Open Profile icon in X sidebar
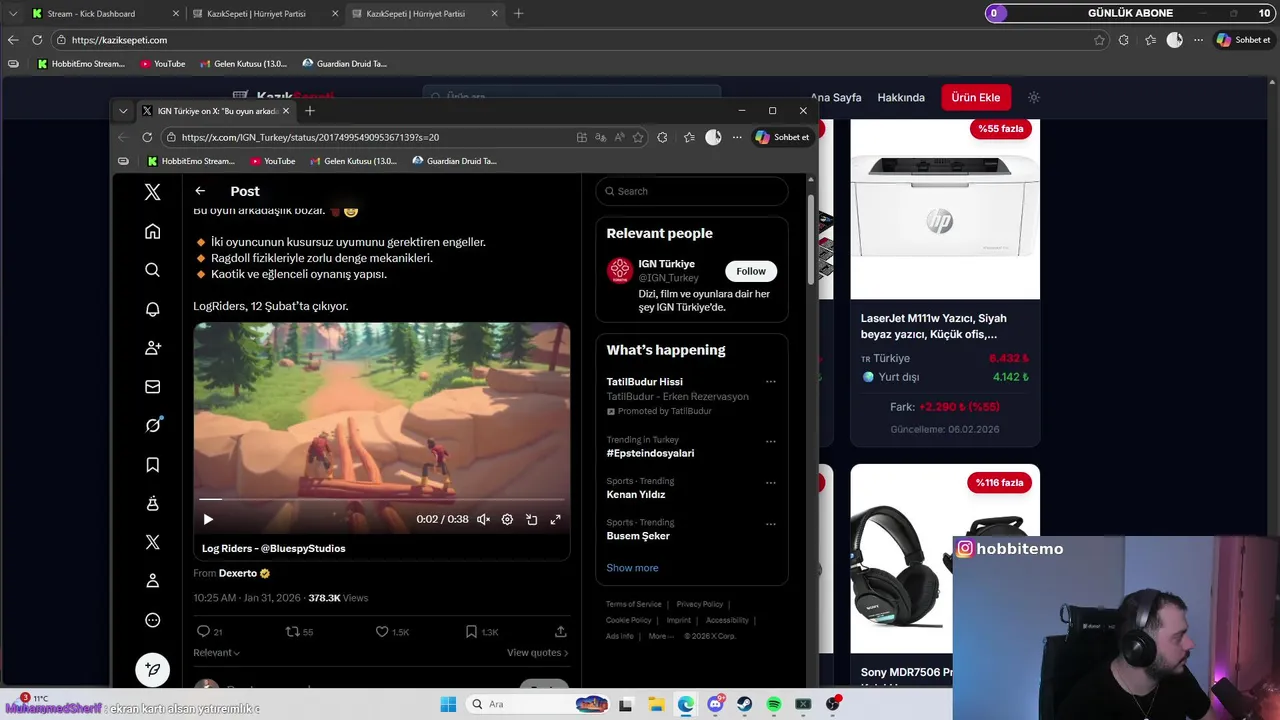The image size is (1280, 720). 152,581
